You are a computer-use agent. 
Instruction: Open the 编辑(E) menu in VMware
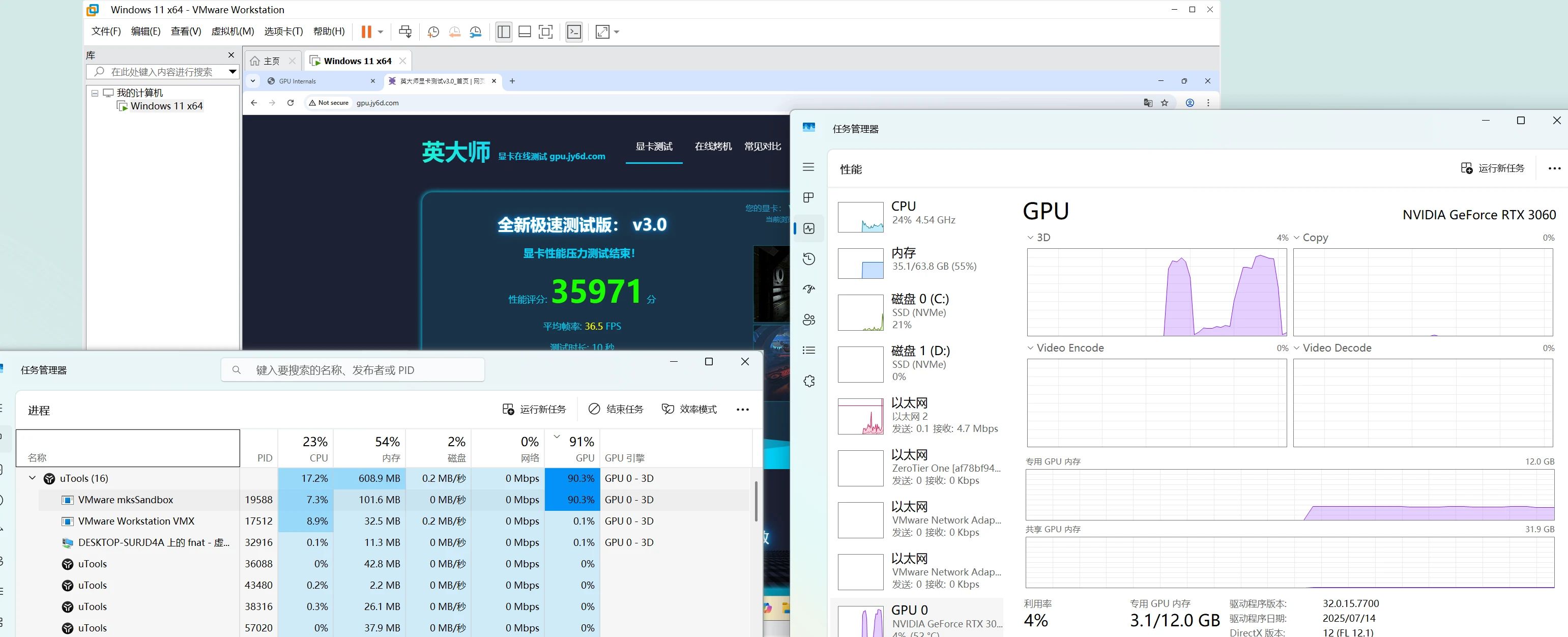[146, 31]
